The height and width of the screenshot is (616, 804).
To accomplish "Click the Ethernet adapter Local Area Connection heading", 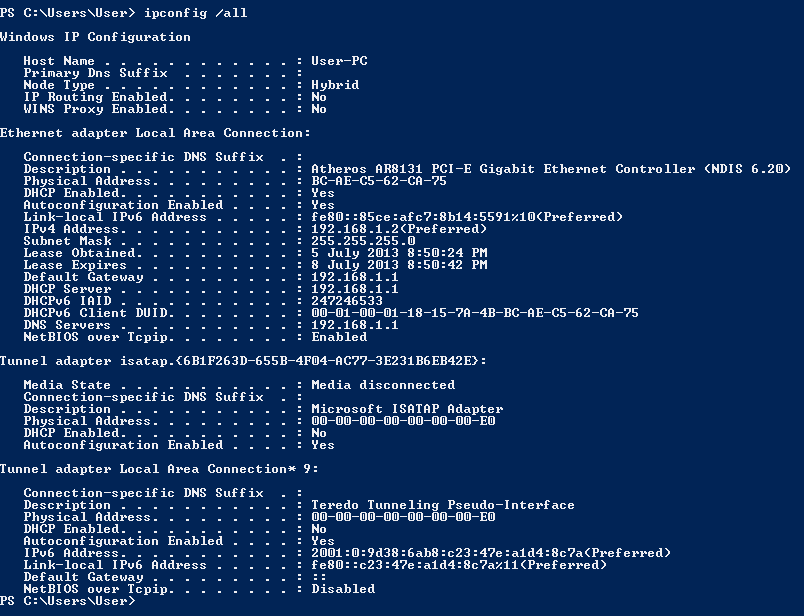I will coord(155,133).
